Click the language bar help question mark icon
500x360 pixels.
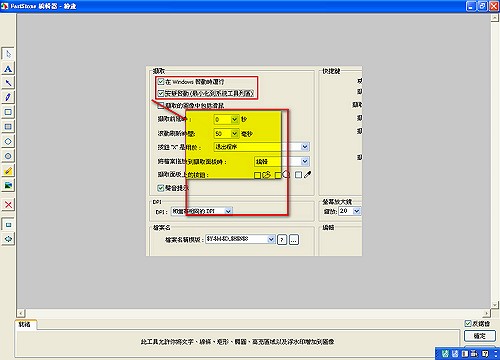485,354
